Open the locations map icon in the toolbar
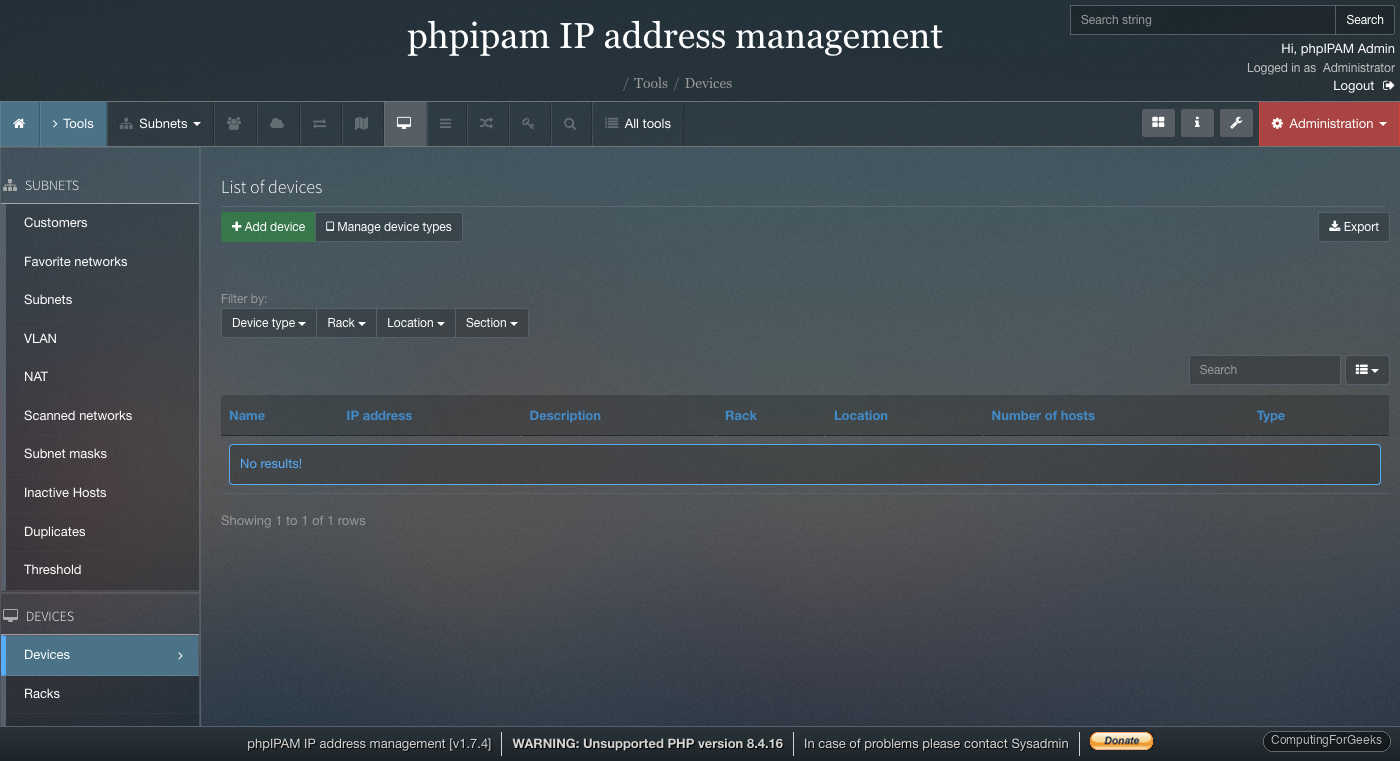Screen dimensions: 1400x761 click(x=362, y=123)
